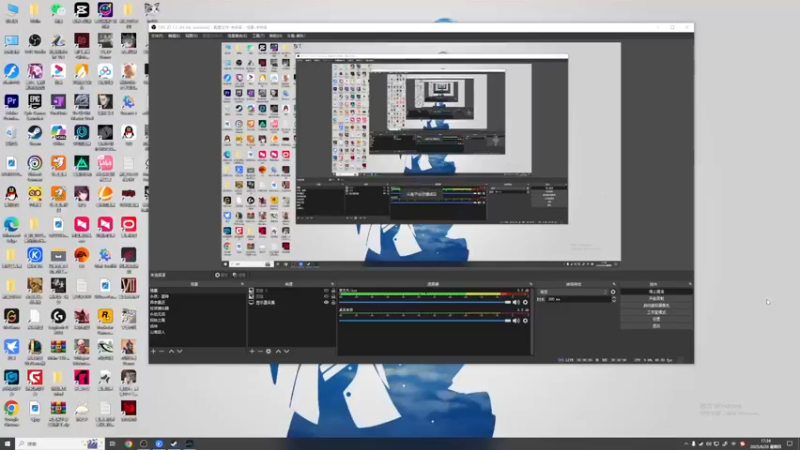Click Exit in the Controls panel
This screenshot has width=800, height=450.
(x=657, y=326)
